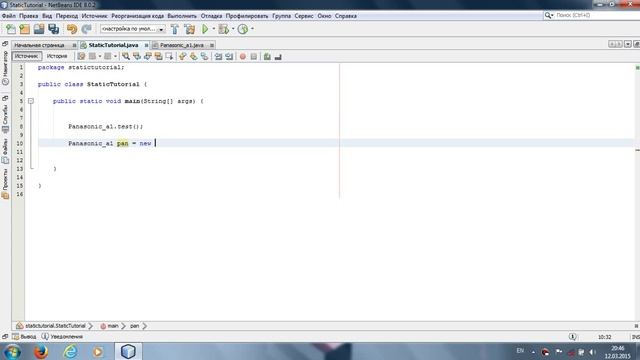This screenshot has width=640, height=360.
Task: Click the Comment editor toolbar icon
Action: (x=267, y=57)
